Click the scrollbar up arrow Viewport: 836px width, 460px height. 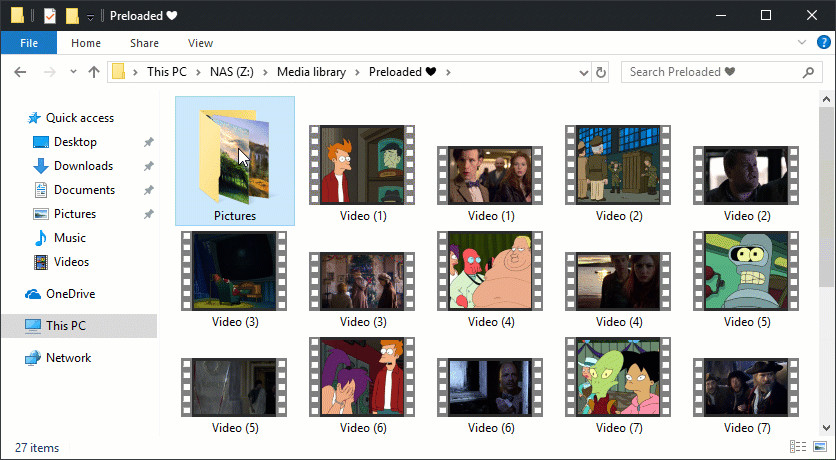(x=826, y=99)
